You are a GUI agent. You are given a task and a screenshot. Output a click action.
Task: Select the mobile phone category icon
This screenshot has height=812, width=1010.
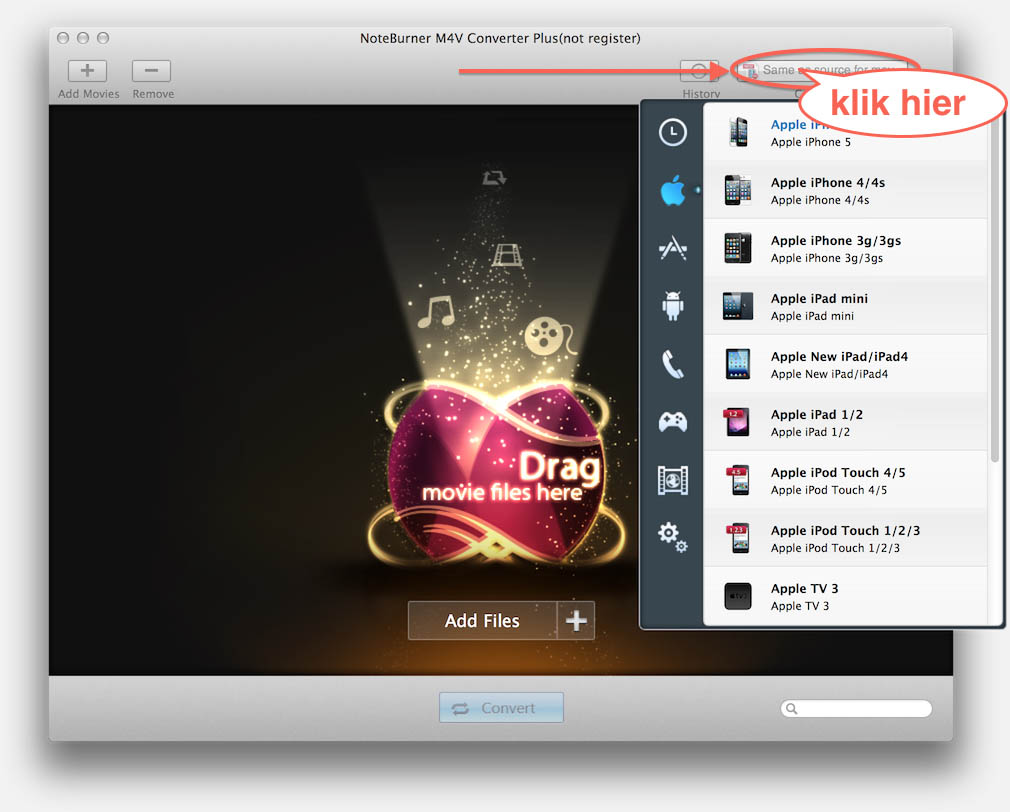coord(672,364)
